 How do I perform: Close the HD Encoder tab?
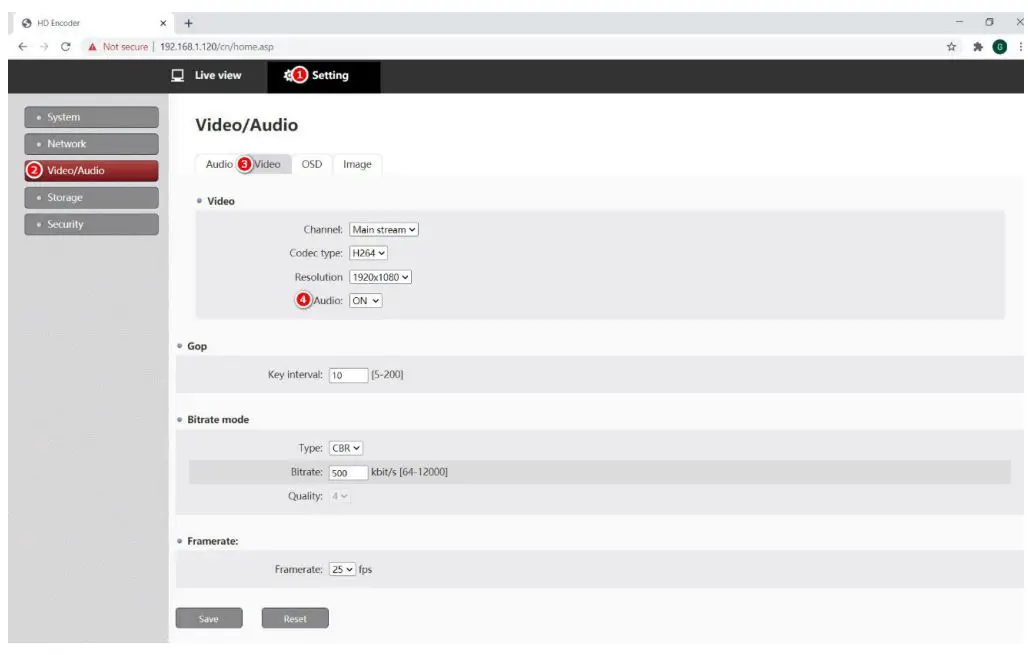point(163,23)
